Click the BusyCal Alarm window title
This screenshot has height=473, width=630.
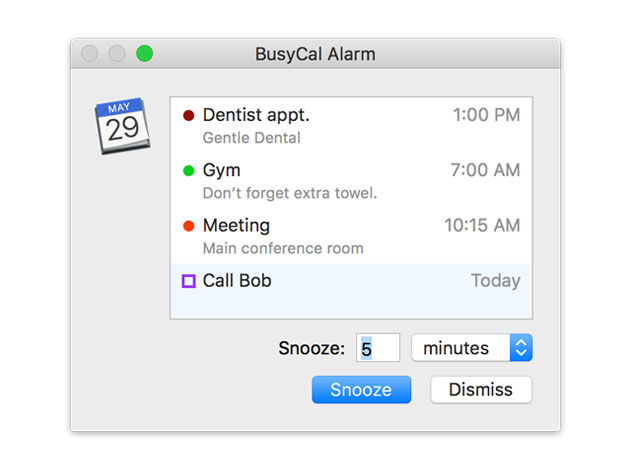[315, 54]
